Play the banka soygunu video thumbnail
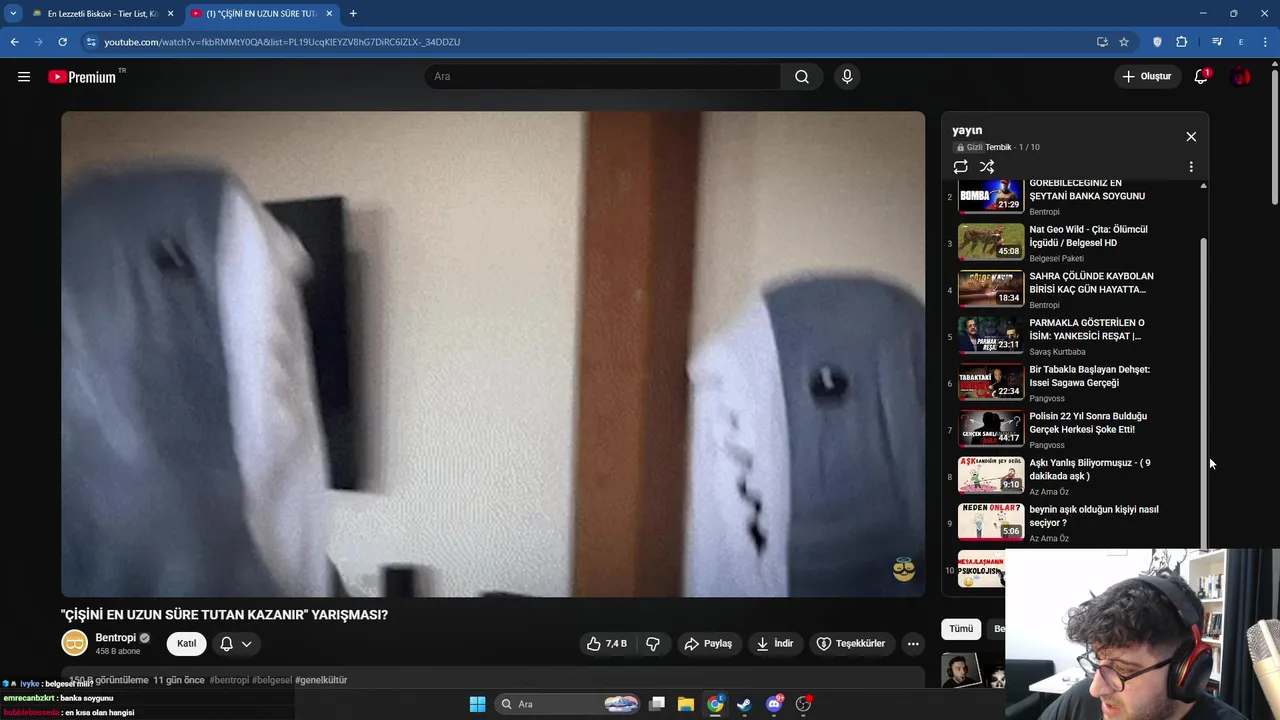This screenshot has width=1280, height=720. pyautogui.click(x=991, y=195)
